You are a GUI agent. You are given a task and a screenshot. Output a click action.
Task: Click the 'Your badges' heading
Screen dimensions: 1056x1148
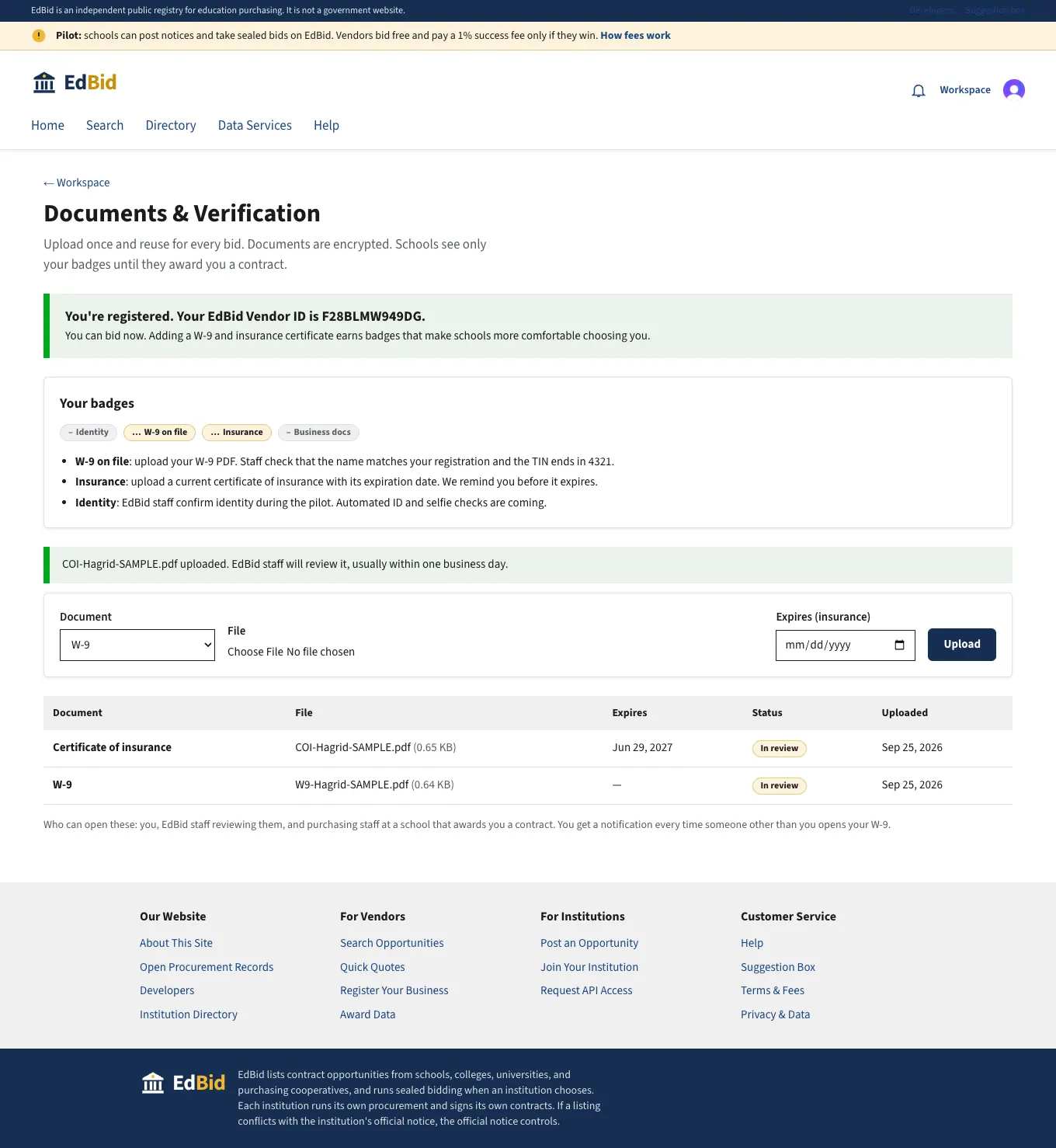[97, 404]
